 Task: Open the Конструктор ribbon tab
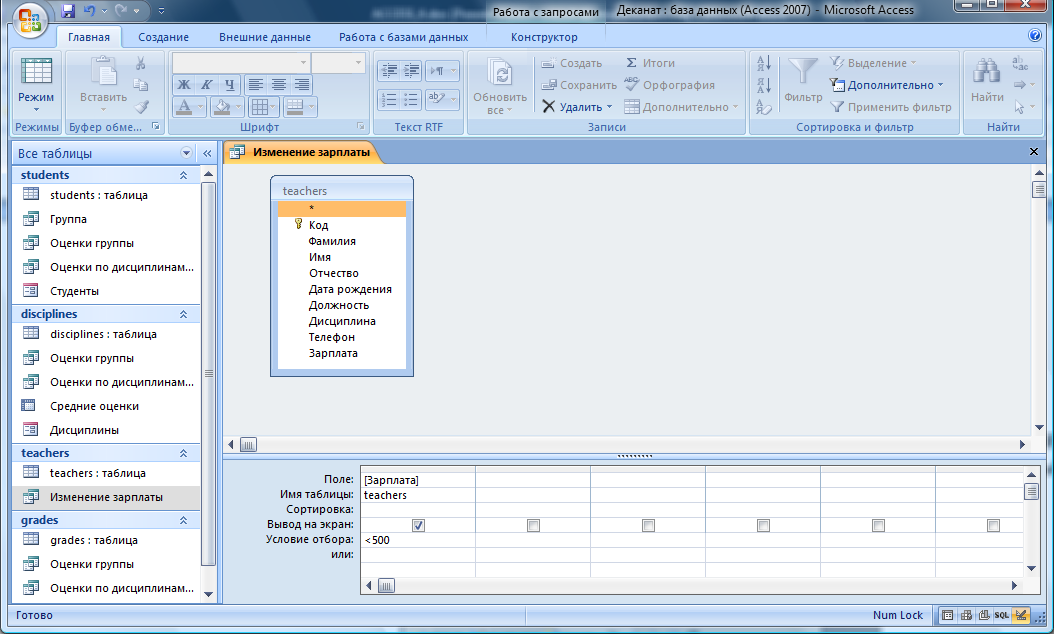544,37
